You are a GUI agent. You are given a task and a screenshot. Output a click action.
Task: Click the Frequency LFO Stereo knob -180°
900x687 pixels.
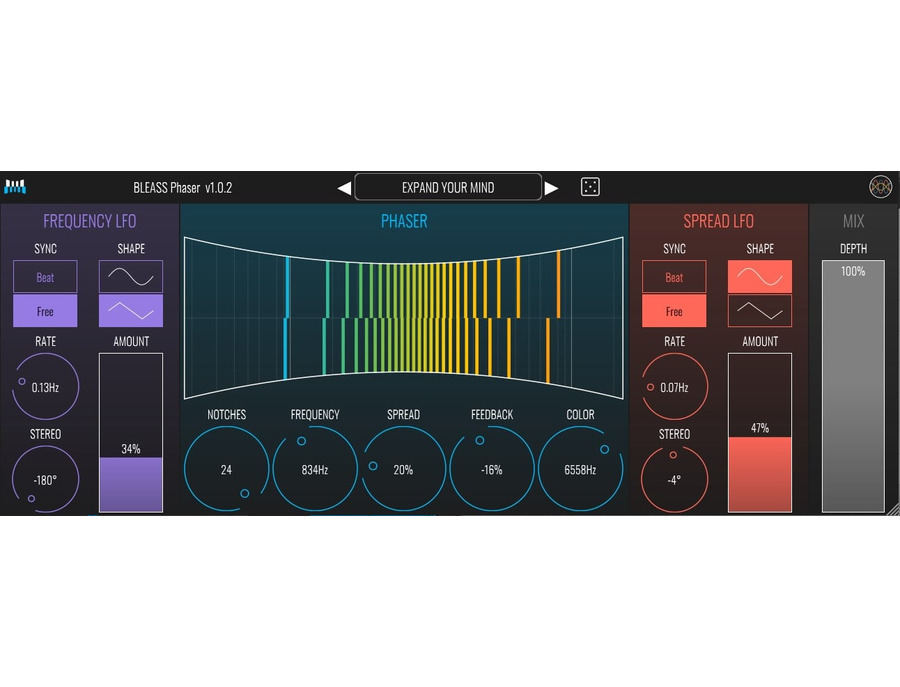(x=45, y=479)
